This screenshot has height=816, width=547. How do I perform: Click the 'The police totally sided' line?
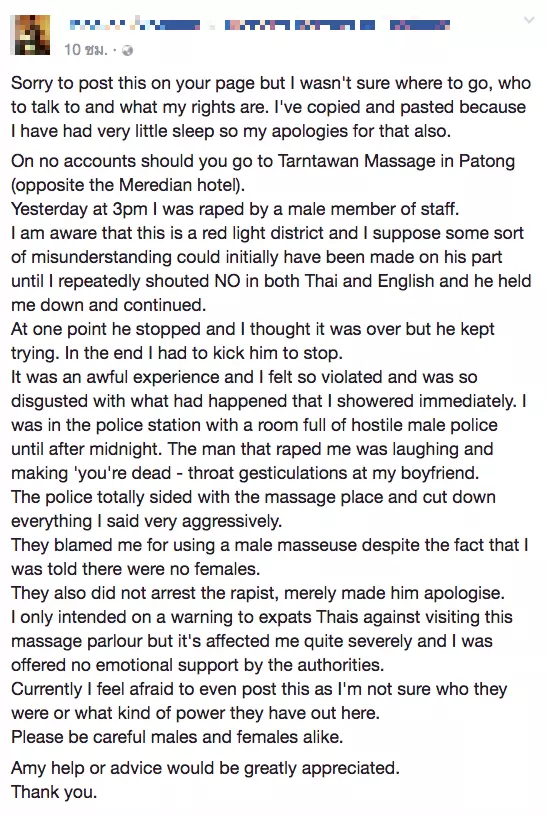tap(253, 496)
